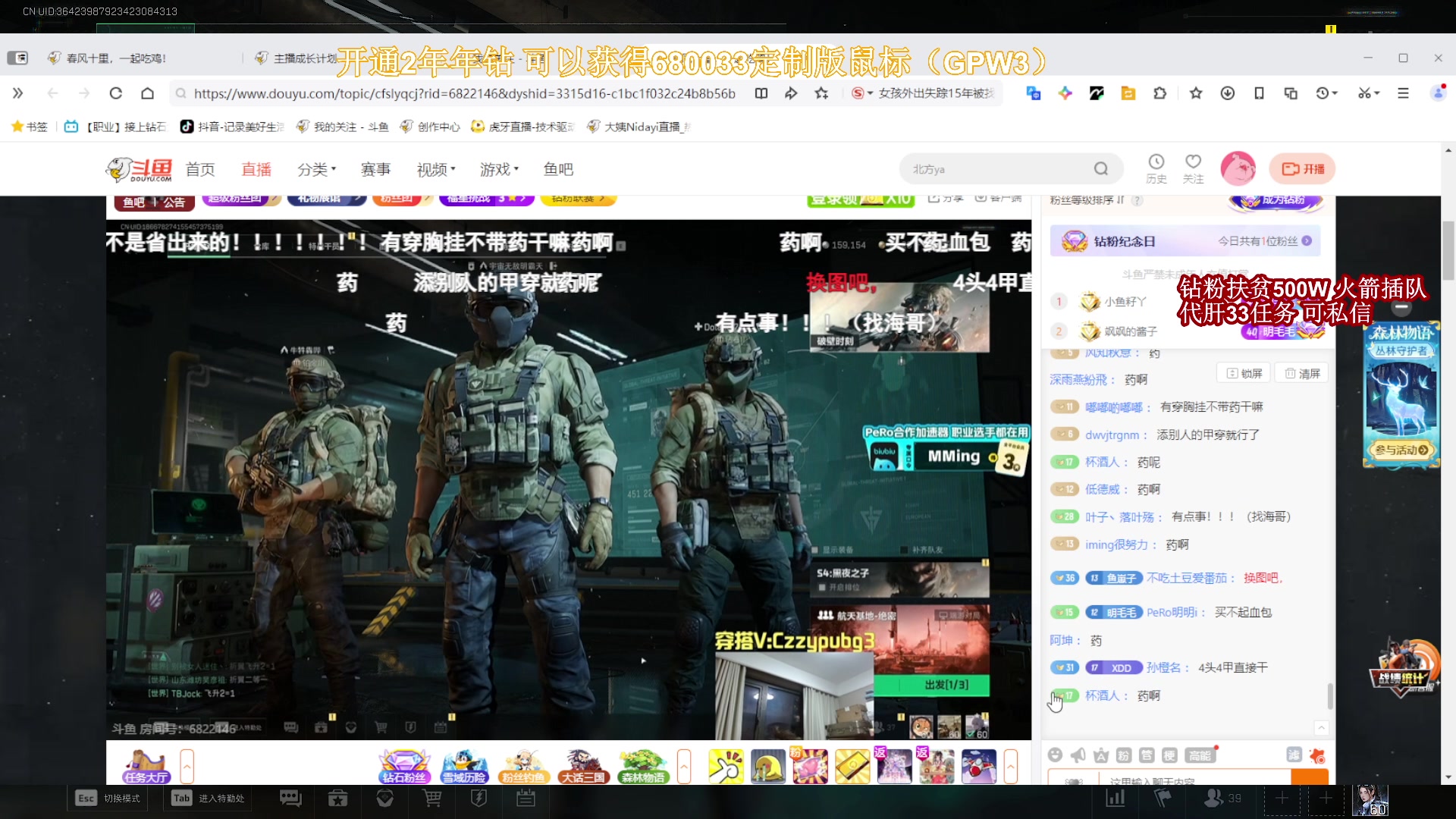Screen dimensions: 1456x819
Task: Open 雪域历险 penguin activity icon
Action: 464,767
